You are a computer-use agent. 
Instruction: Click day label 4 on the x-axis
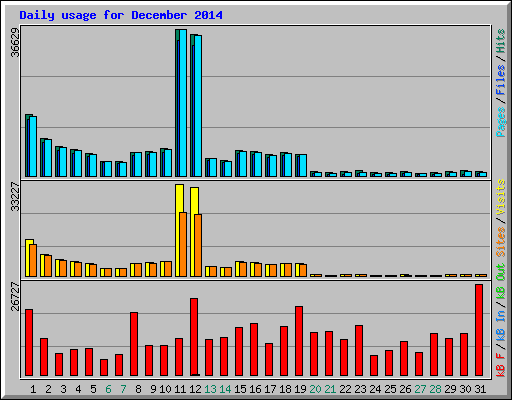pos(78,389)
